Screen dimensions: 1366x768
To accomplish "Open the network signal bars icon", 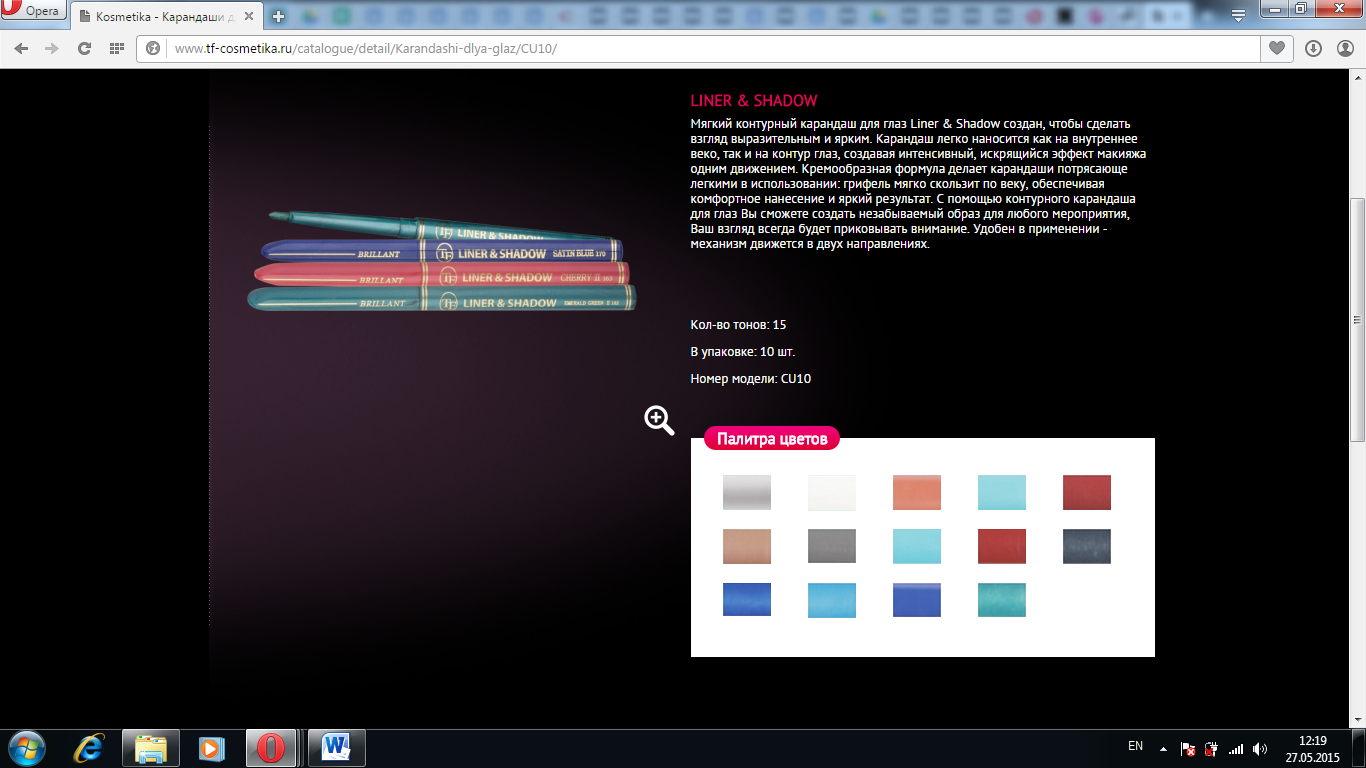I will tap(1236, 748).
